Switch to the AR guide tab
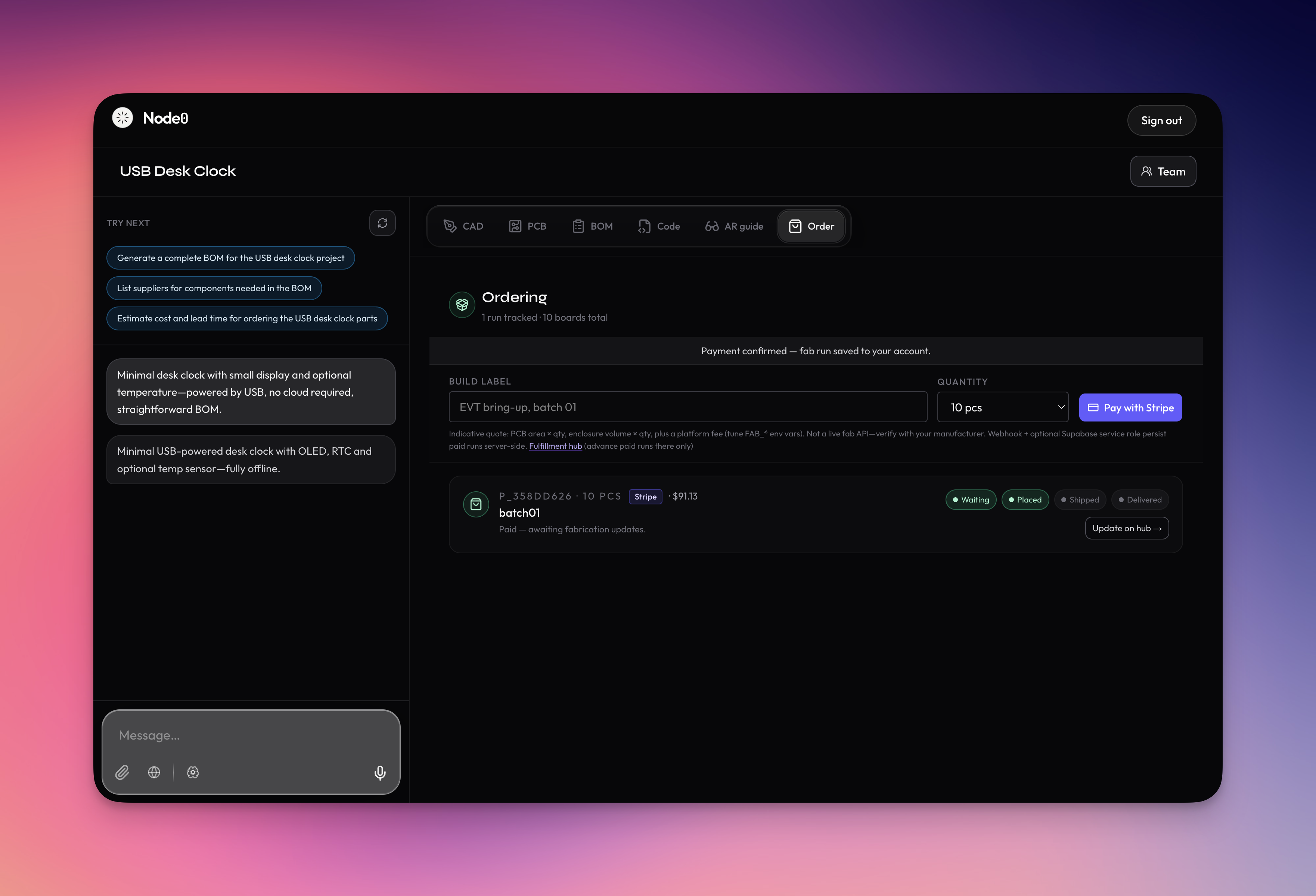The height and width of the screenshot is (896, 1316). coord(734,226)
